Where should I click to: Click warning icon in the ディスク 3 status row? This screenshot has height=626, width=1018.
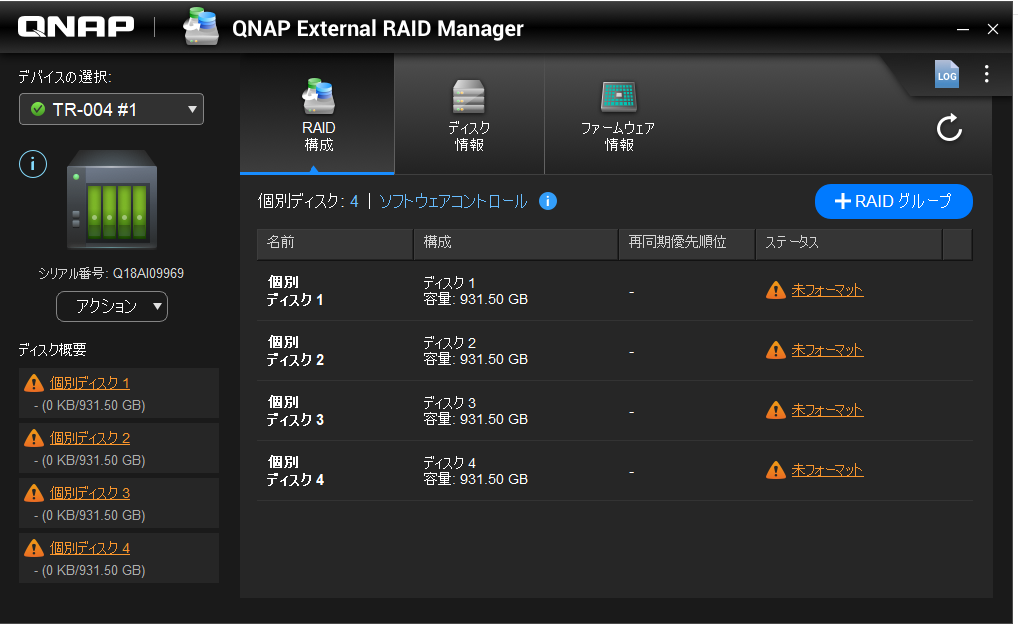pyautogui.click(x=775, y=410)
